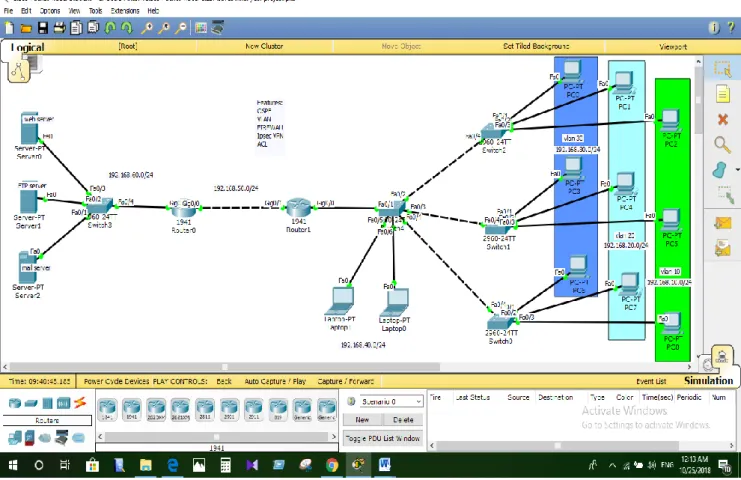Select web server Server0 on canvas
741x480 pixels.
29,129
